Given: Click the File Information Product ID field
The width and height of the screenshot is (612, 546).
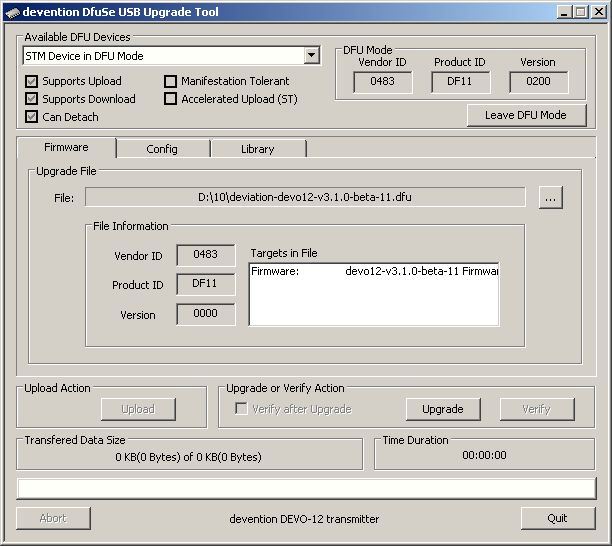Looking at the screenshot, I should coord(206,284).
